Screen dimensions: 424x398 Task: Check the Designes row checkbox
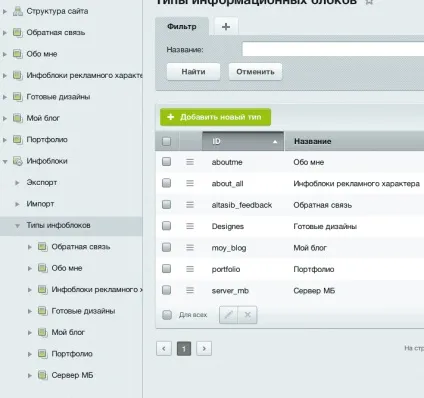coord(166,226)
